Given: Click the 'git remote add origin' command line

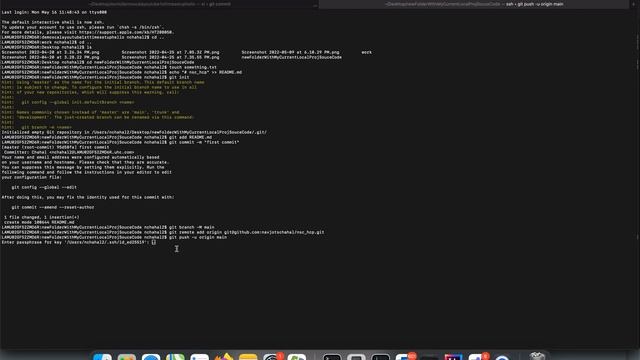Looking at the screenshot, I should pos(163,232).
